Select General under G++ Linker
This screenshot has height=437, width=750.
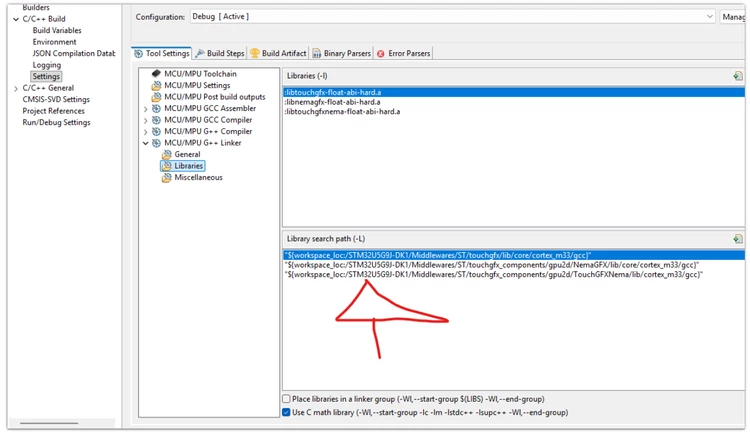pos(187,154)
